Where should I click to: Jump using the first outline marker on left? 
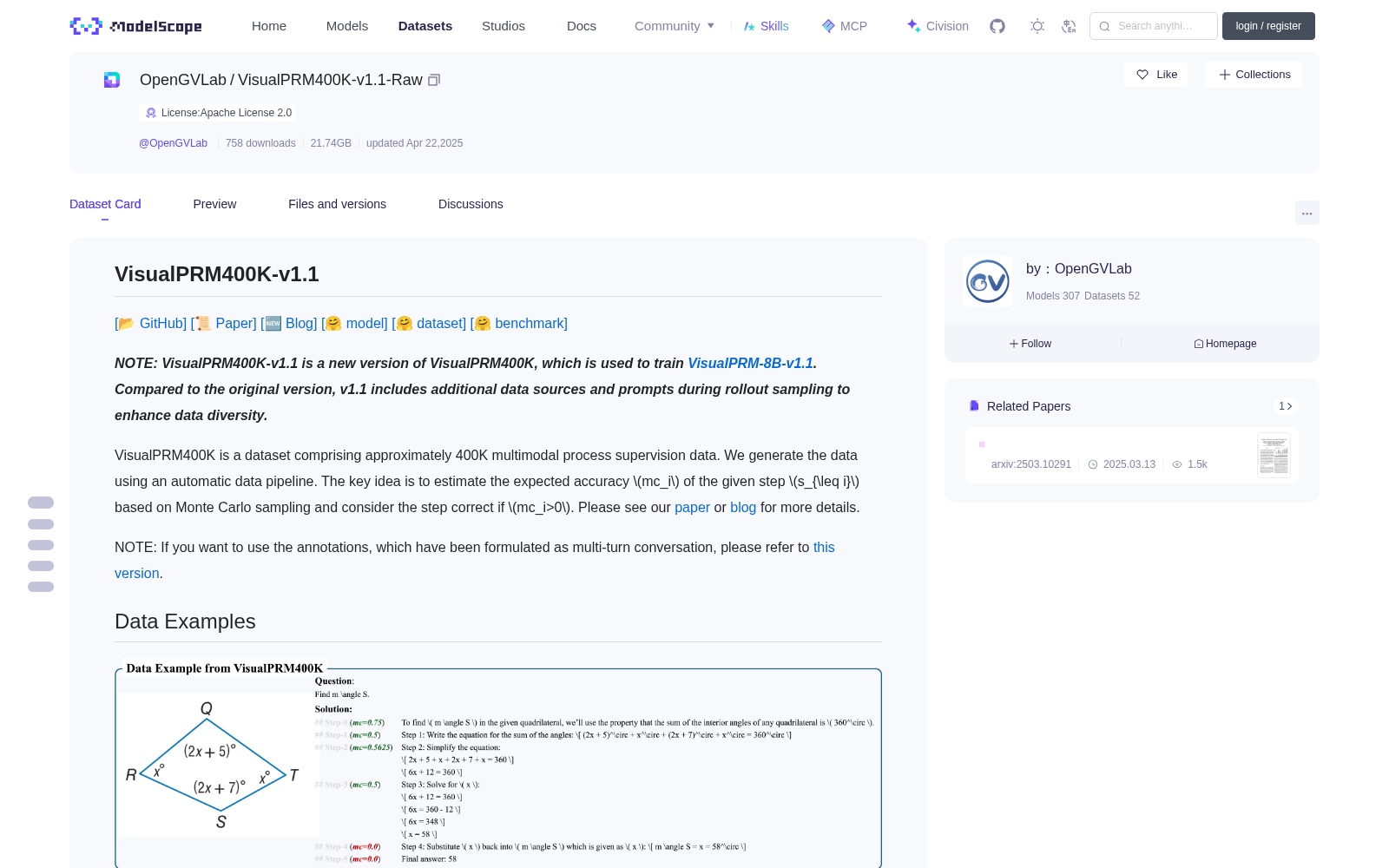(41, 503)
